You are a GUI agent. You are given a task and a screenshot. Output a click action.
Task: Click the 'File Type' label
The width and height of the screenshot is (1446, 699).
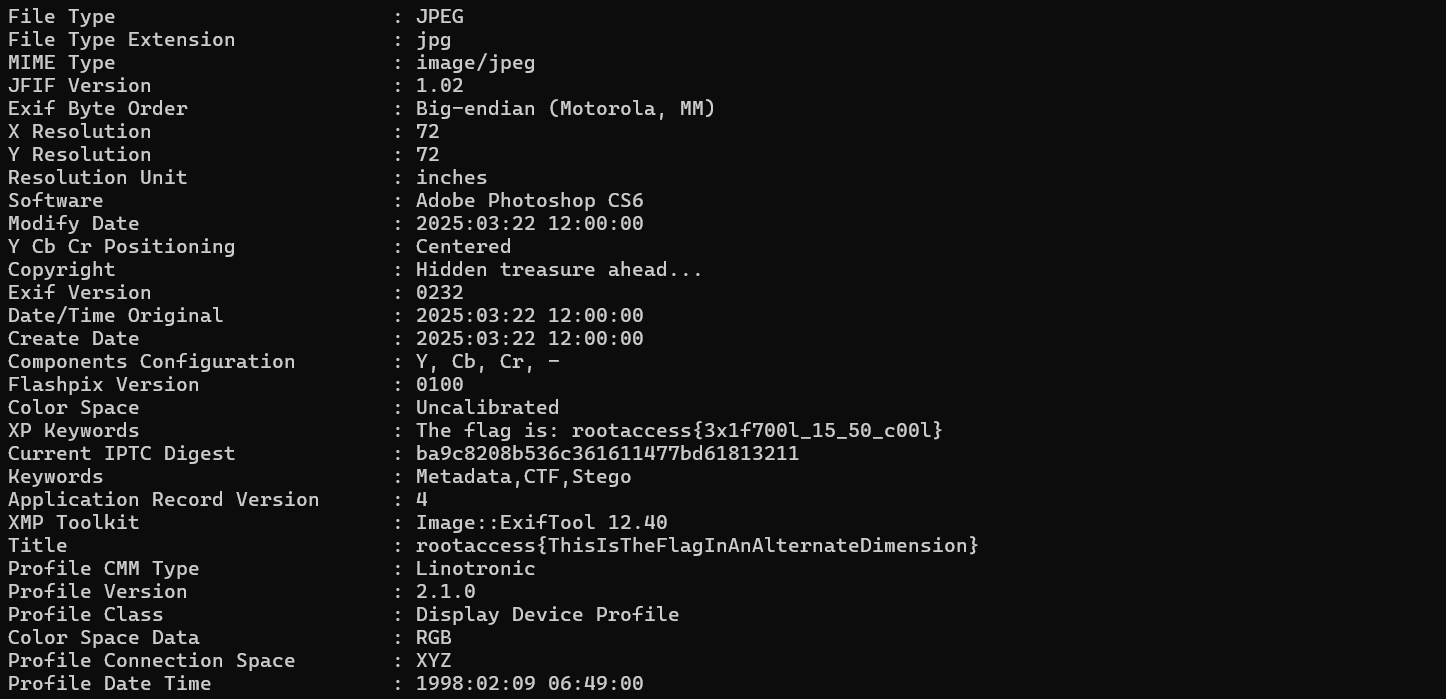click(x=61, y=16)
